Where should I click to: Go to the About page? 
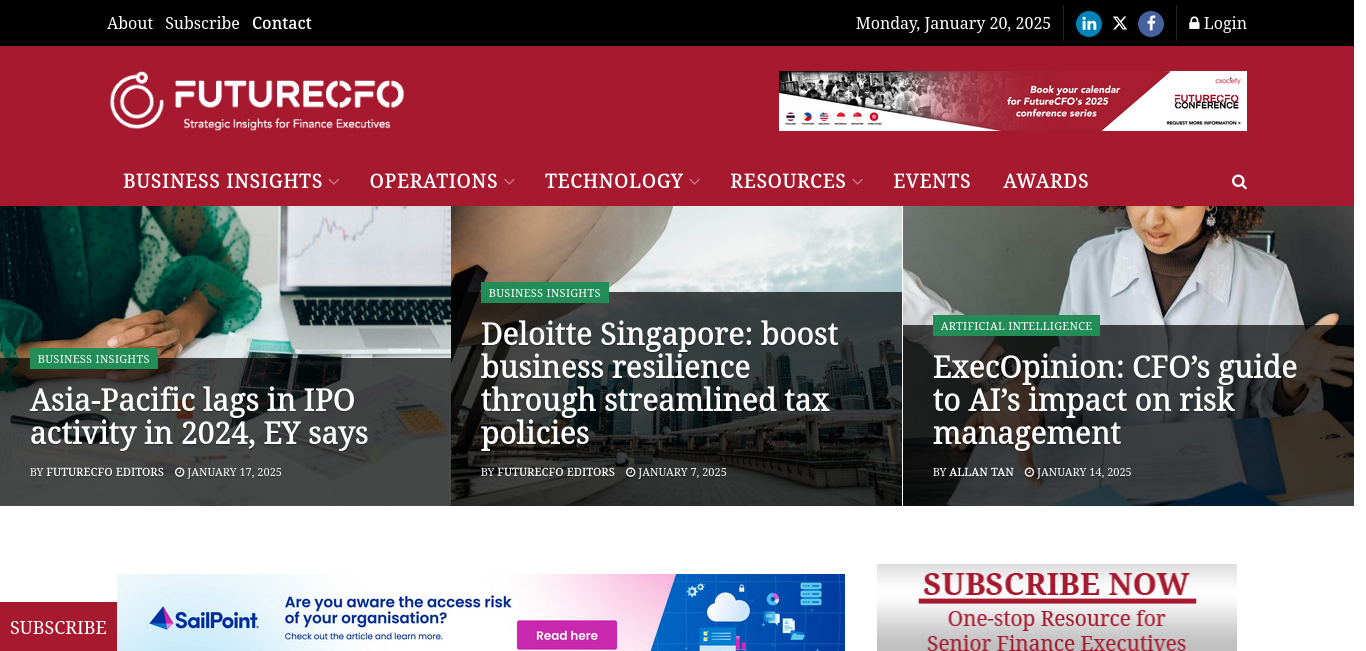pos(130,23)
